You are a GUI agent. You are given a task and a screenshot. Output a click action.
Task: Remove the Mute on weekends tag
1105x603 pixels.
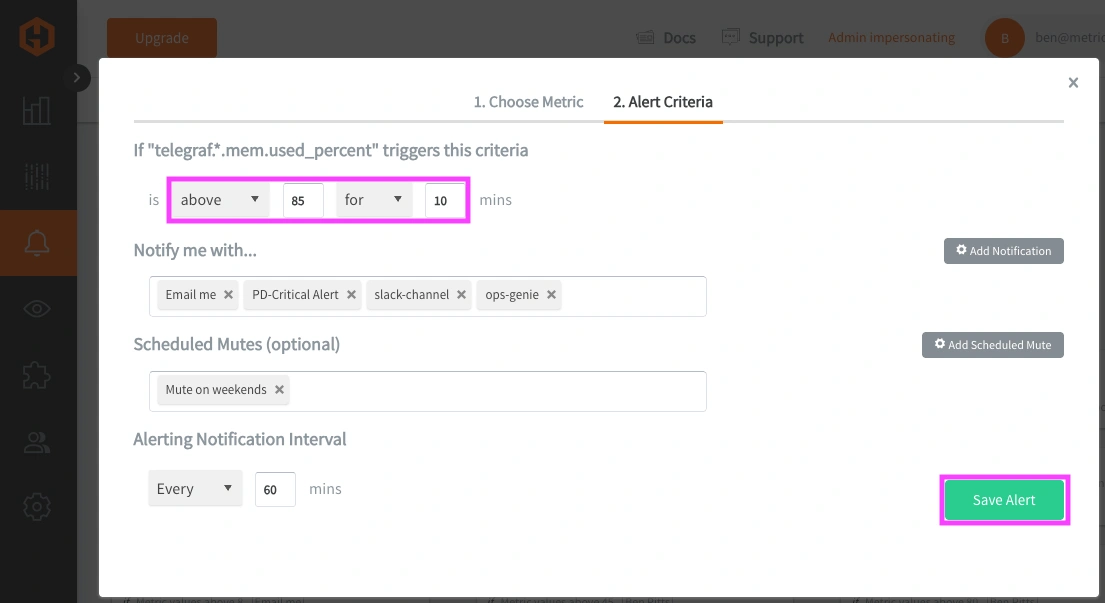[x=279, y=390]
